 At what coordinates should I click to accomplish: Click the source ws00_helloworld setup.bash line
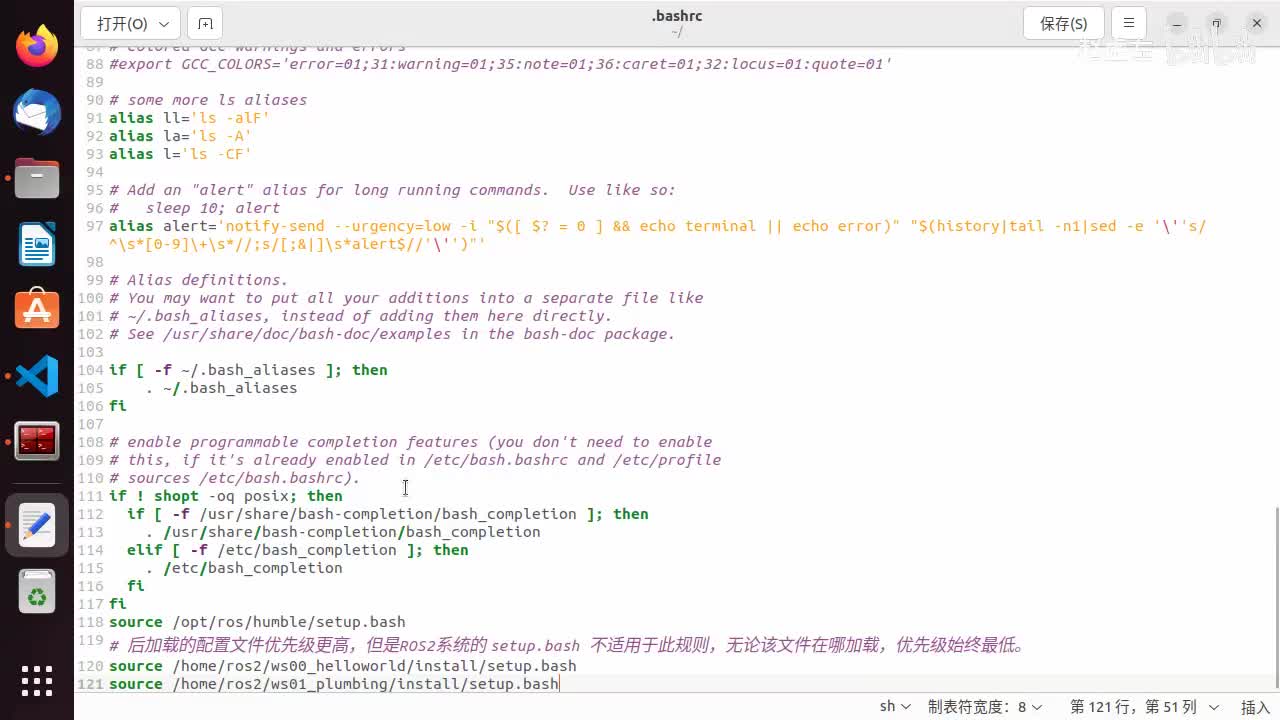pyautogui.click(x=343, y=666)
